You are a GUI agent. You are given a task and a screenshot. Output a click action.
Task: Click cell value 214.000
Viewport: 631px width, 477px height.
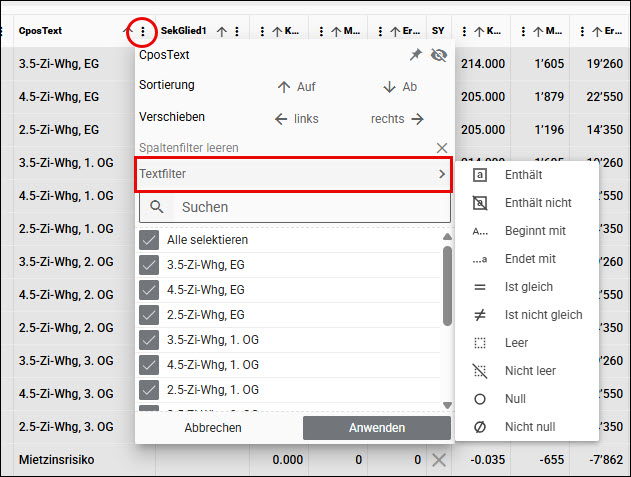(x=483, y=64)
